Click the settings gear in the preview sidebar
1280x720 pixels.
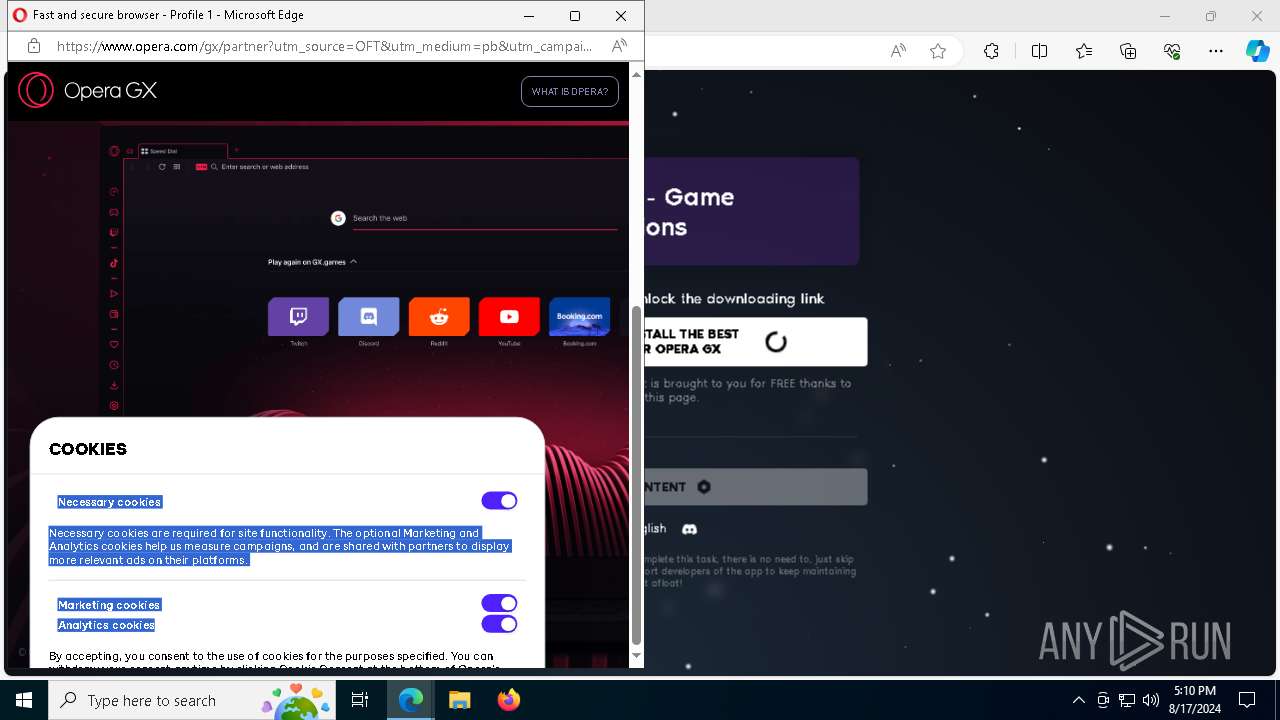click(114, 406)
